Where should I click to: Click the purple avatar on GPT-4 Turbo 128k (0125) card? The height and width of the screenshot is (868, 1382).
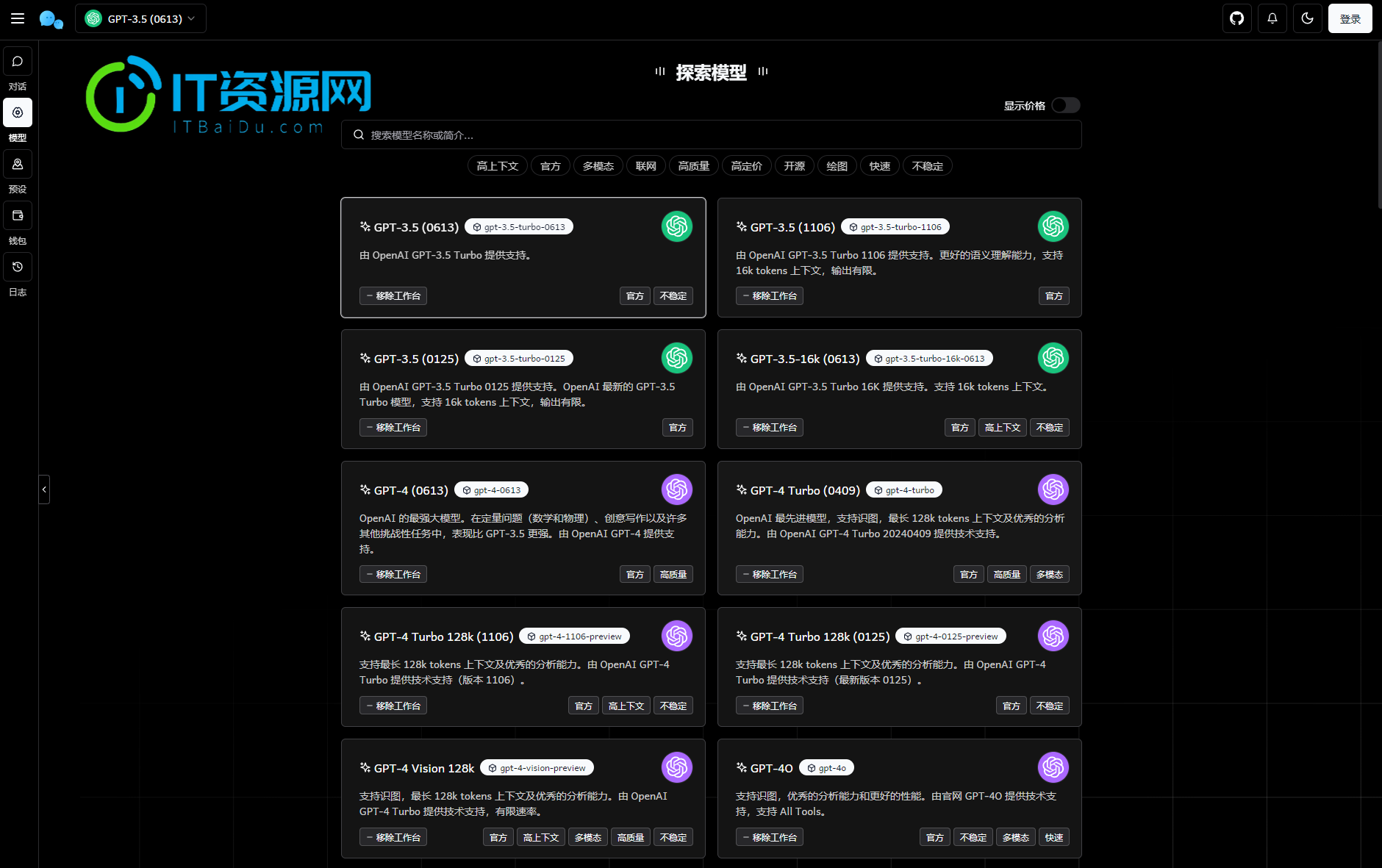point(1053,636)
